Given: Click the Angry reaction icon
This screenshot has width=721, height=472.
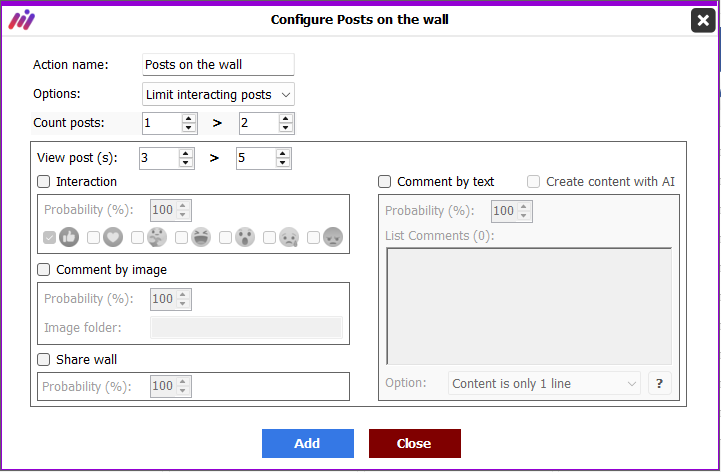Looking at the screenshot, I should 333,237.
